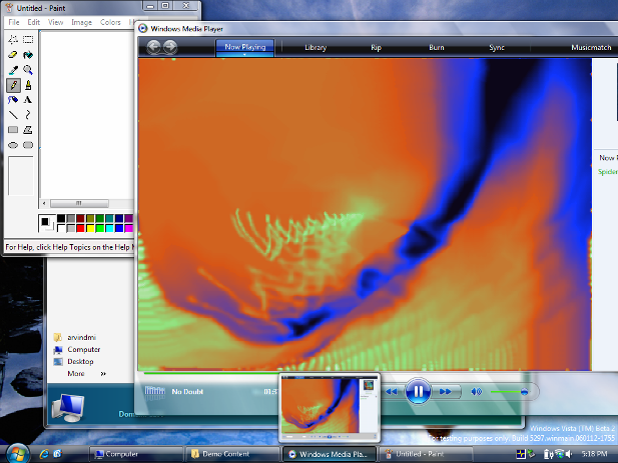The image size is (618, 463).
Task: Open Paint's Edit menu
Action: 34,22
